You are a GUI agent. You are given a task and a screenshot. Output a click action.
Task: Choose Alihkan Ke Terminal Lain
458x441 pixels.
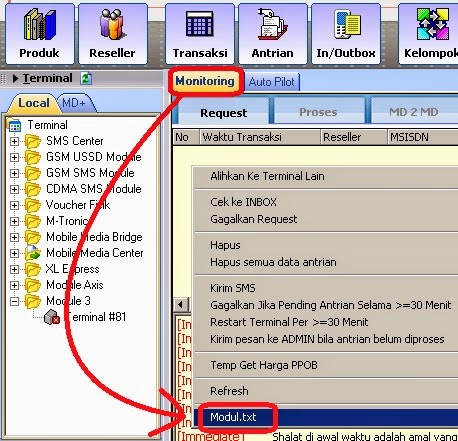pos(326,176)
